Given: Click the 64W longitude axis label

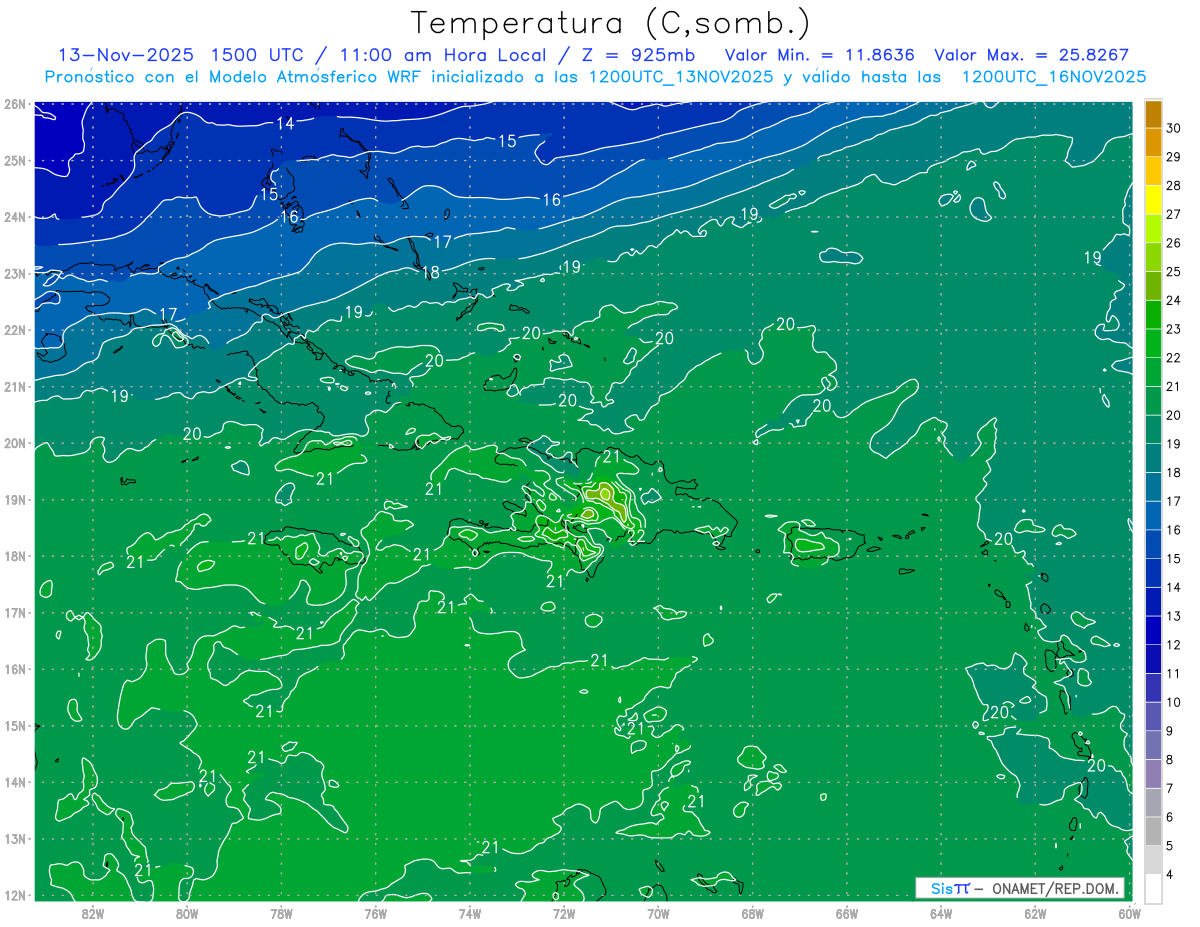Looking at the screenshot, I should (941, 913).
